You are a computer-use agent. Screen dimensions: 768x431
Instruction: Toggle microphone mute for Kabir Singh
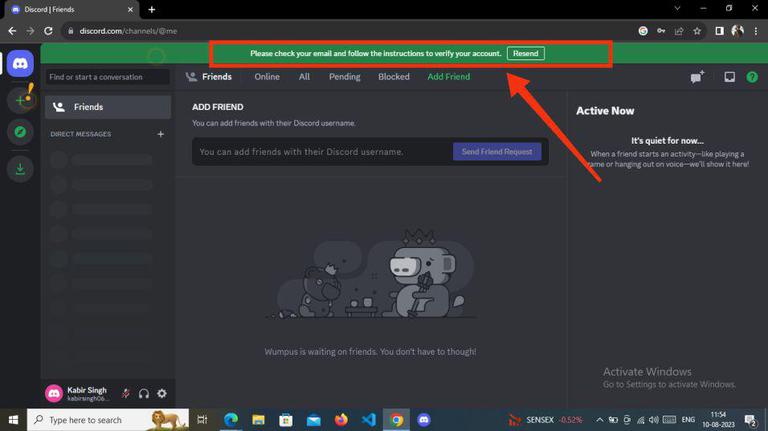pos(126,393)
